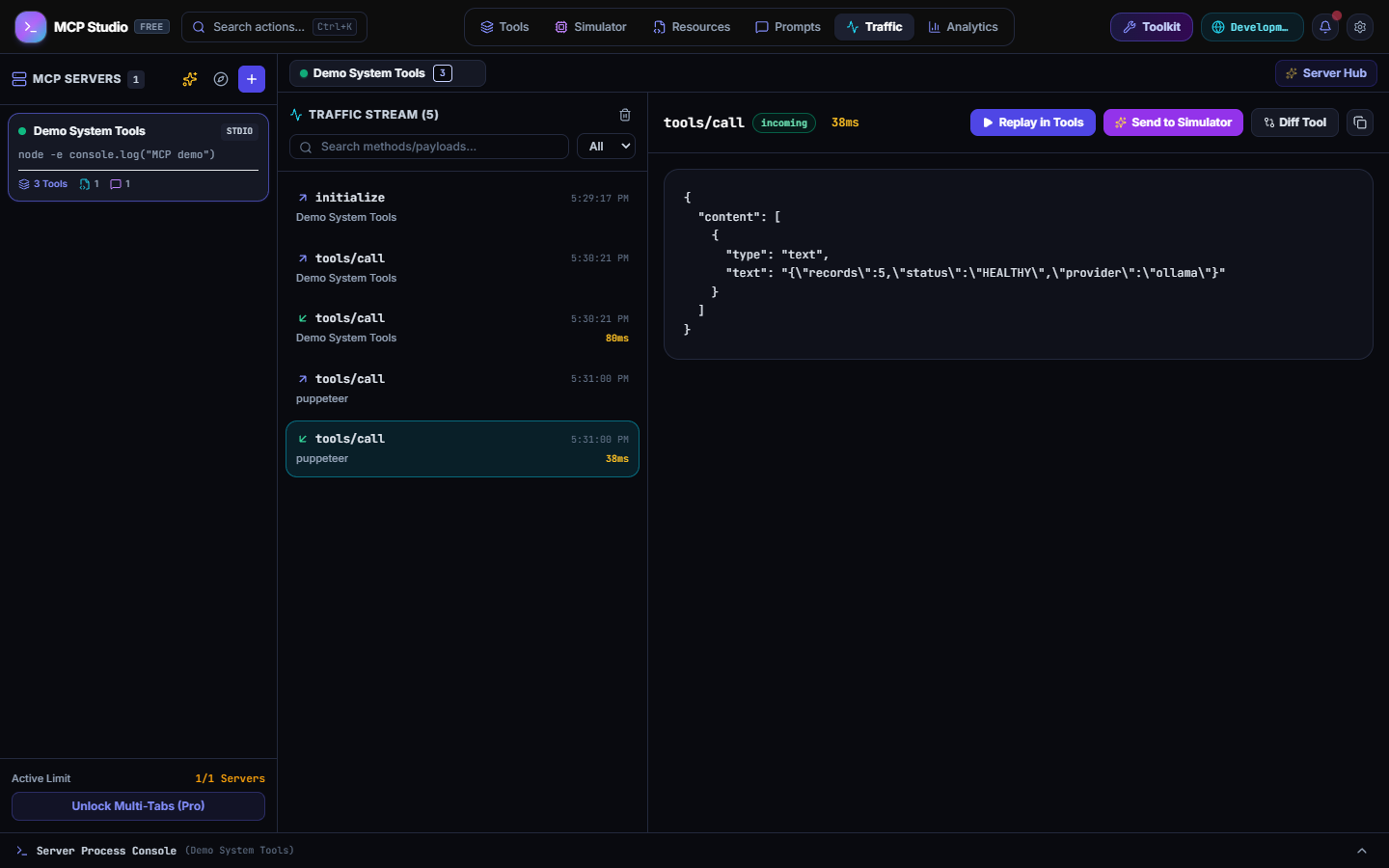Open the Diff Tool
1389x868 pixels.
[1294, 122]
